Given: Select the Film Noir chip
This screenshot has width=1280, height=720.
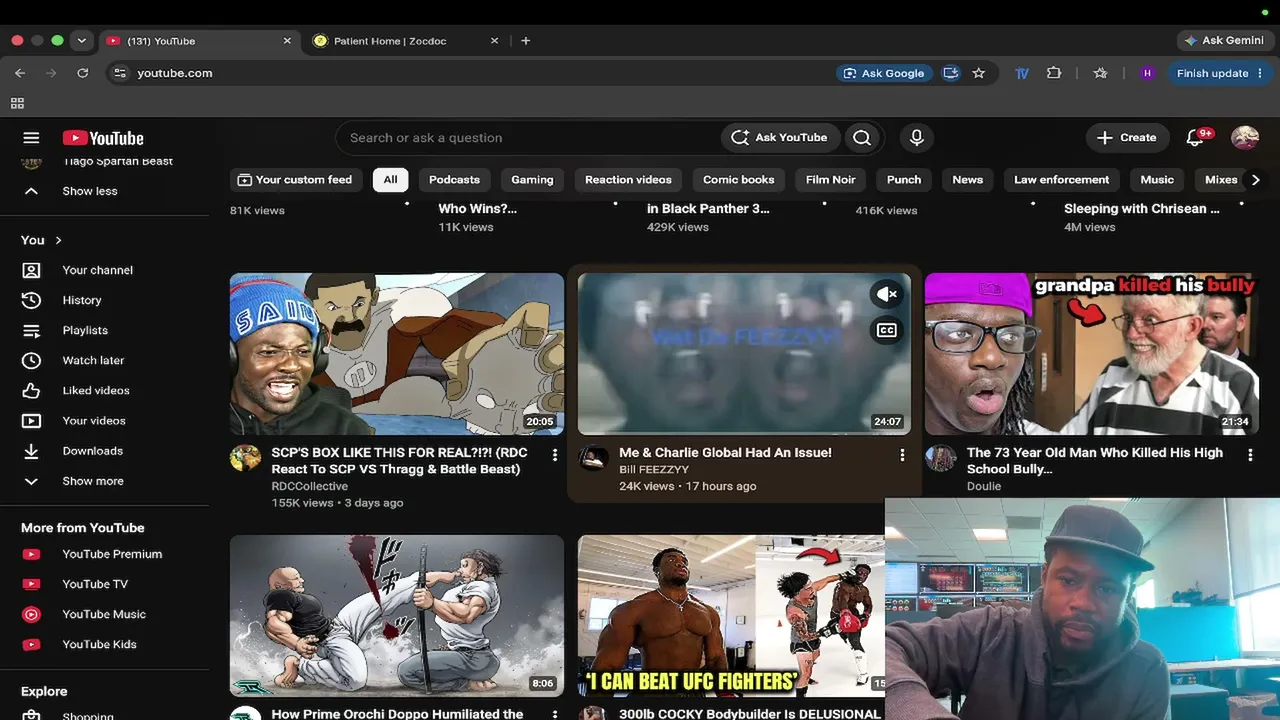Looking at the screenshot, I should point(830,180).
